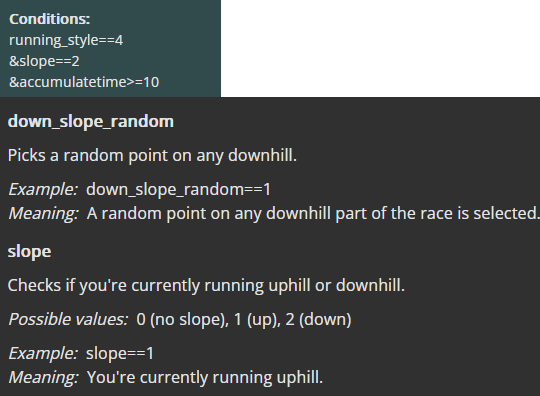Click the bold slope heading

coord(30,252)
